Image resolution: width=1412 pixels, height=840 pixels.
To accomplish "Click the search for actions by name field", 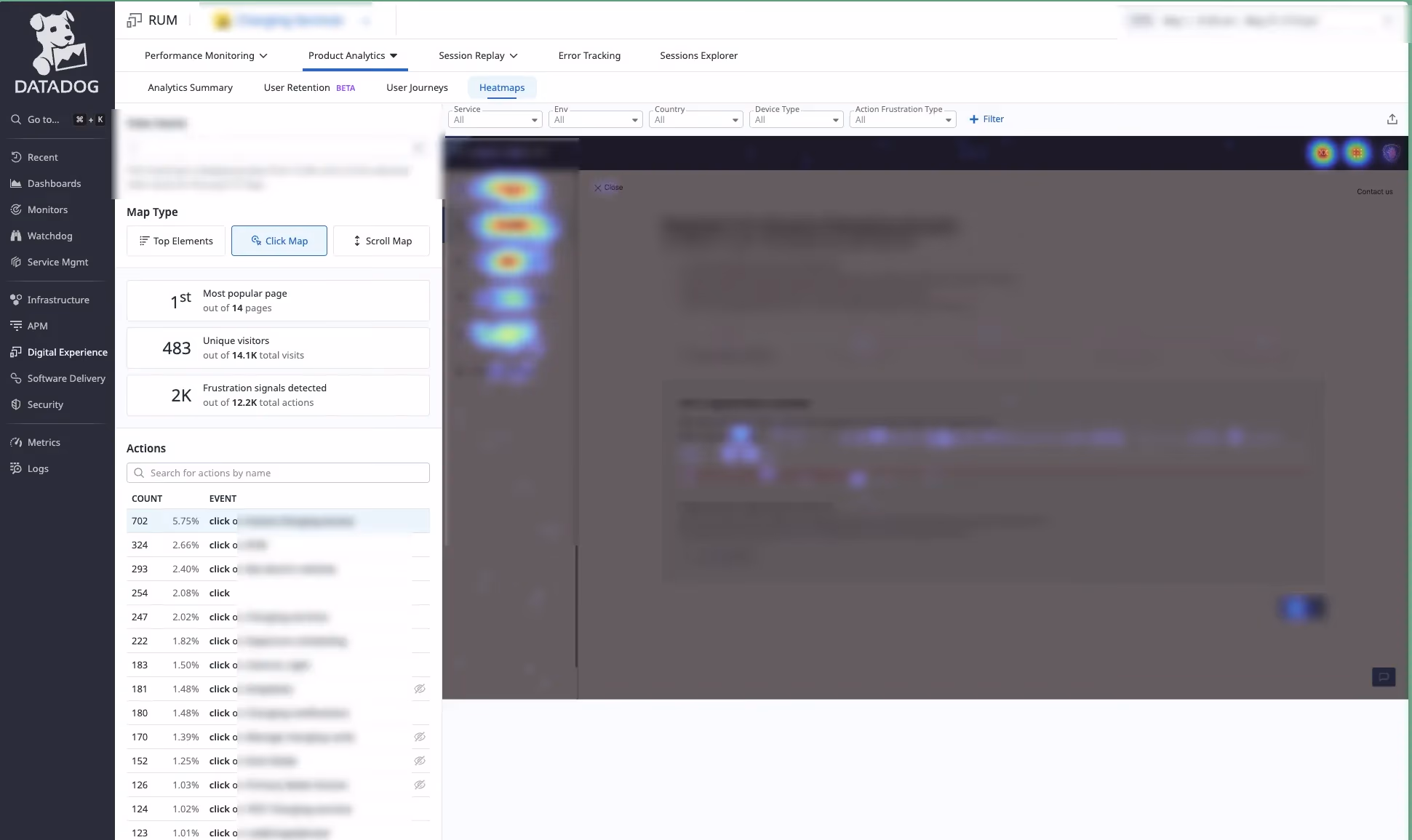I will 278,473.
